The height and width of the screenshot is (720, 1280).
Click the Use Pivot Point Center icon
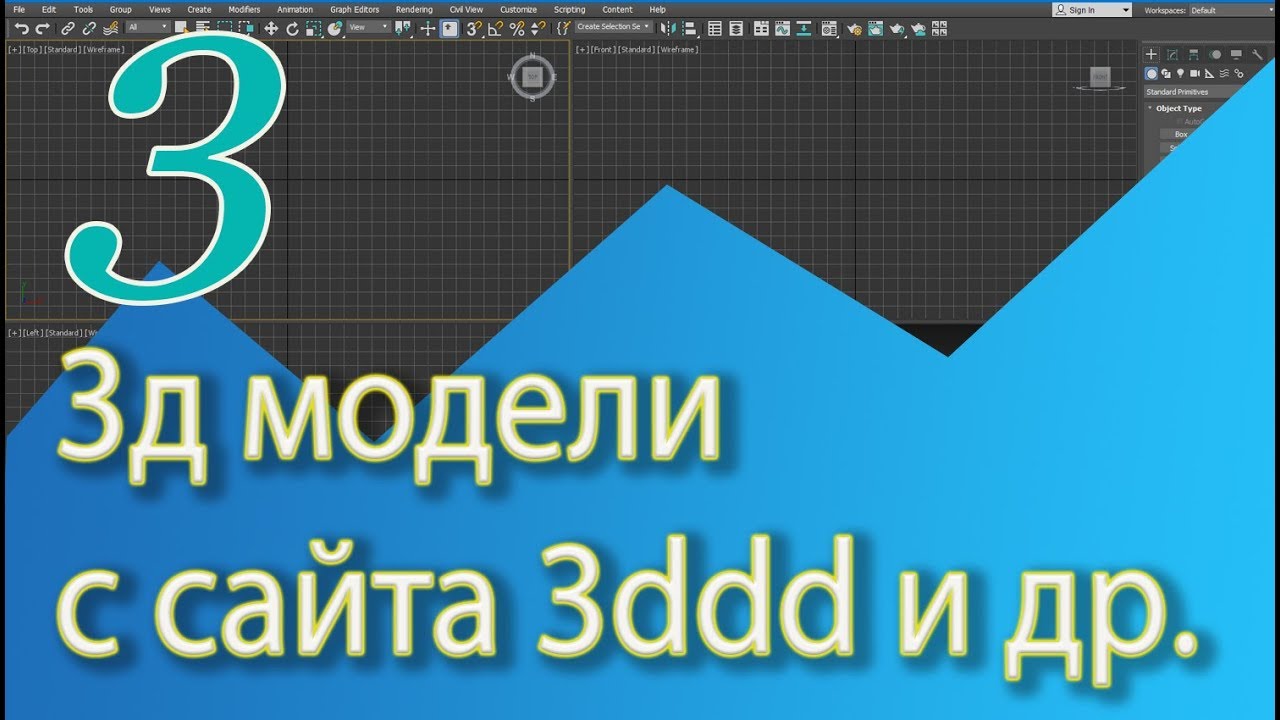pos(403,28)
